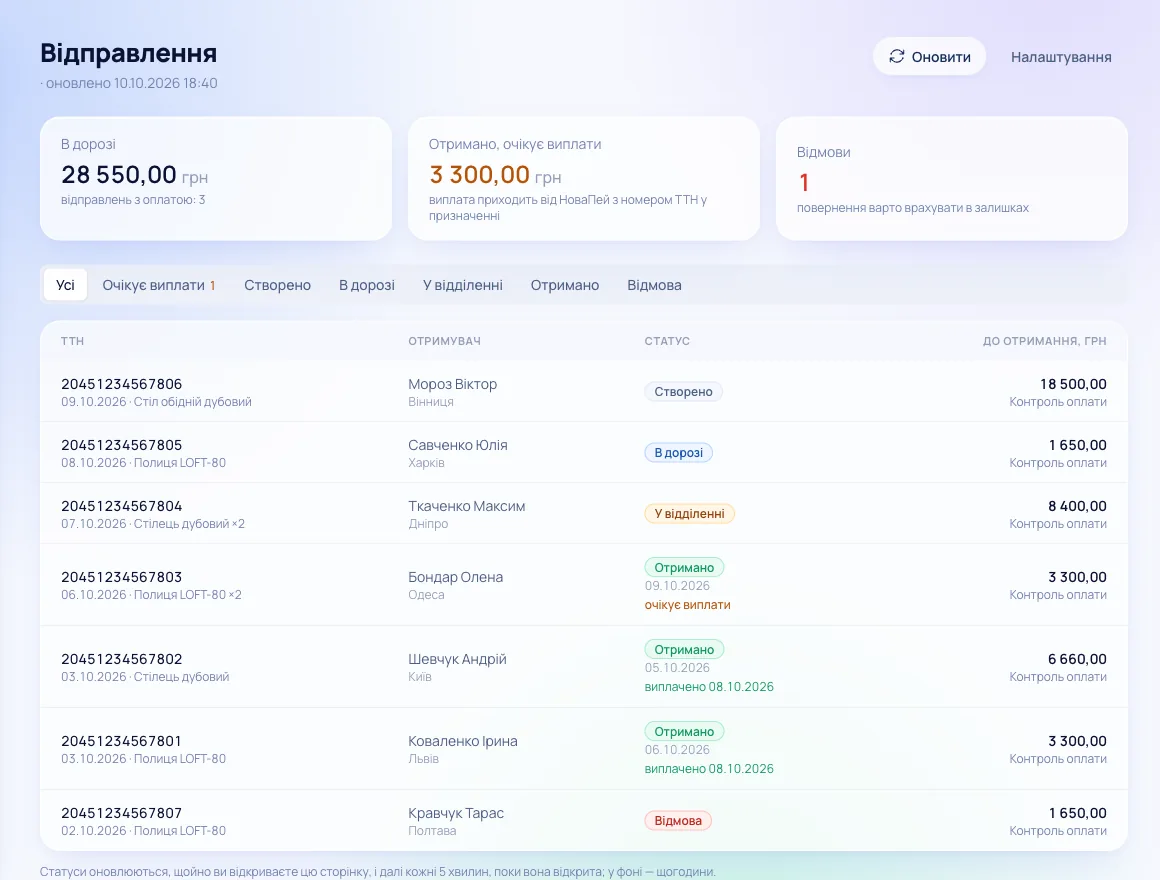Click TTH number 20451234567804
This screenshot has width=1160, height=880.
click(x=121, y=506)
